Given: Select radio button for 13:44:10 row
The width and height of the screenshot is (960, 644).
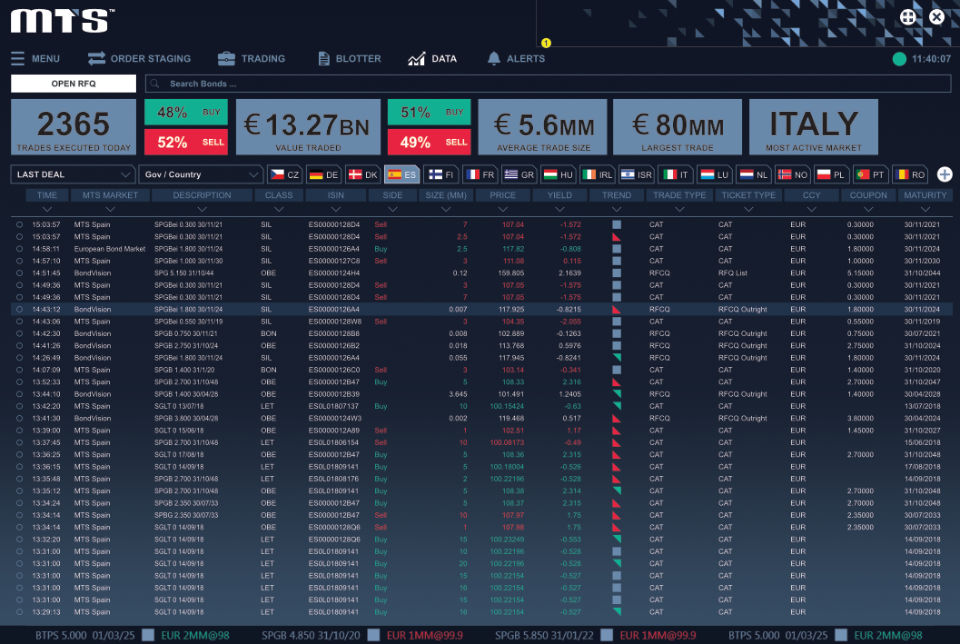Looking at the screenshot, I should click(x=20, y=394).
